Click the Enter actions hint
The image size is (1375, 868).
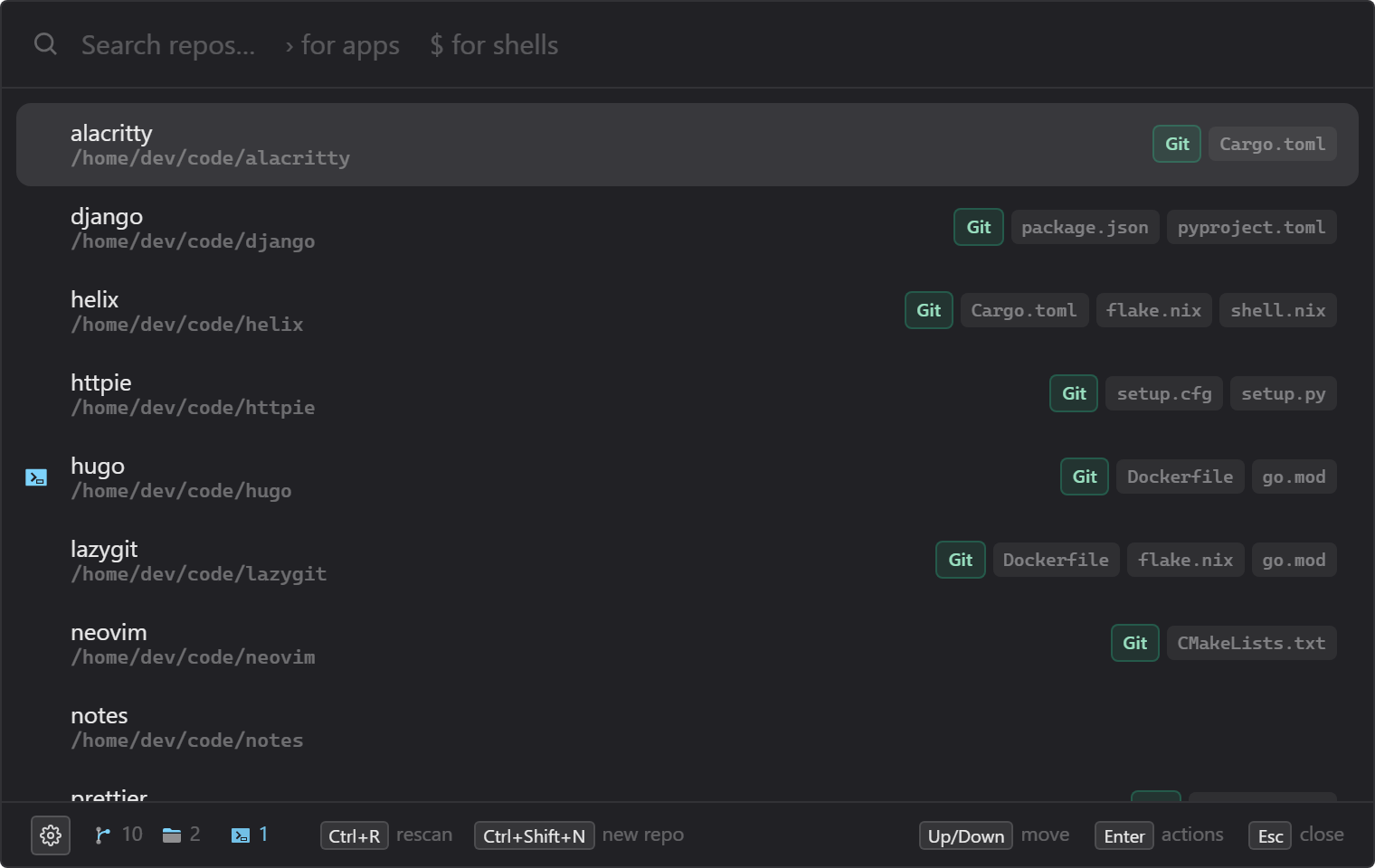pyautogui.click(x=1159, y=835)
